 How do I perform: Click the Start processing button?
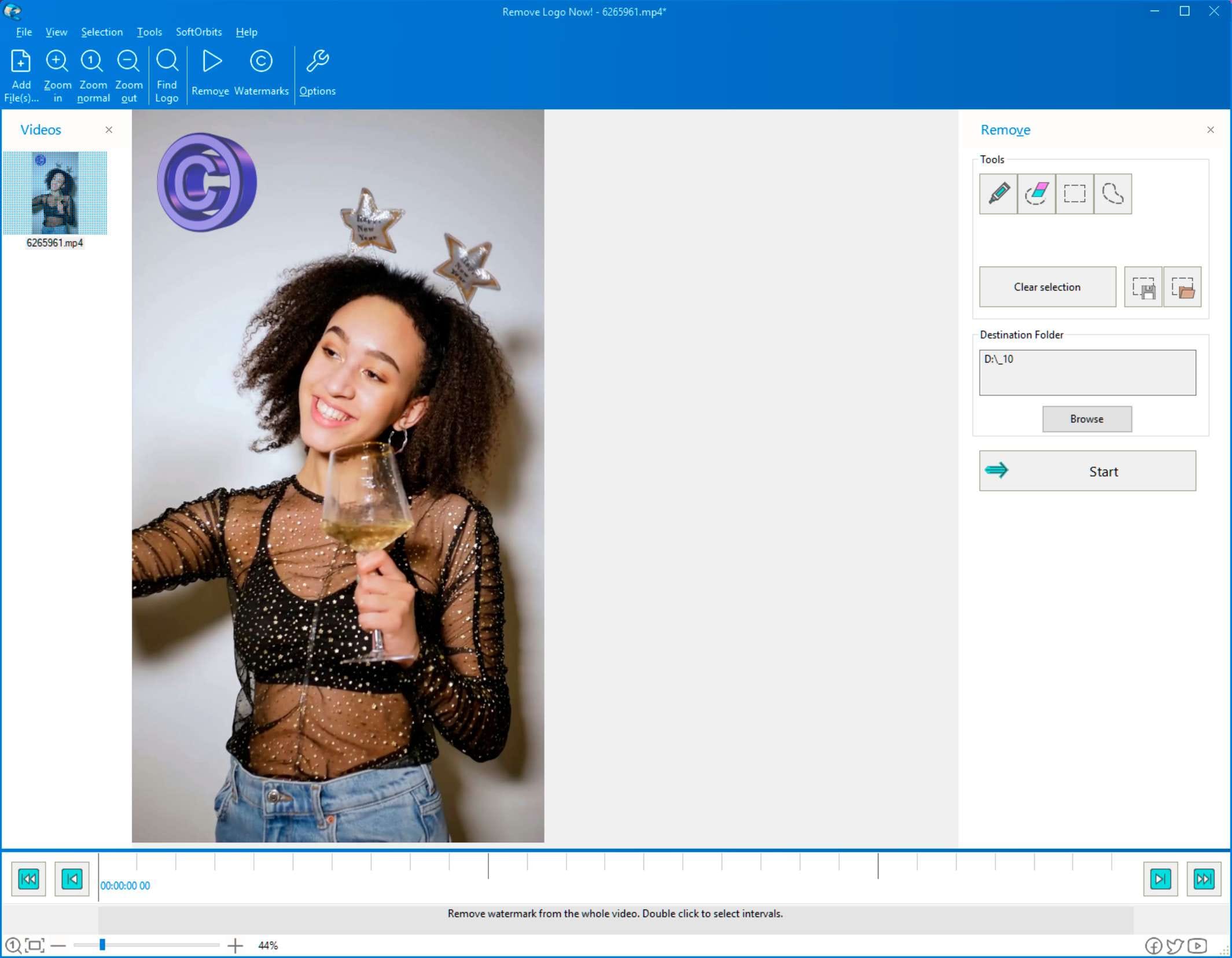(1087, 470)
